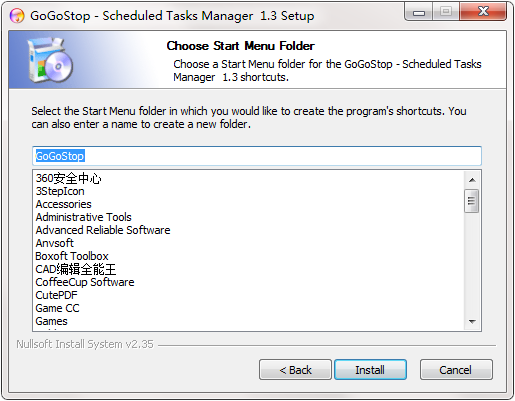Choose the Game CC folder
The image size is (515, 401).
(57, 308)
